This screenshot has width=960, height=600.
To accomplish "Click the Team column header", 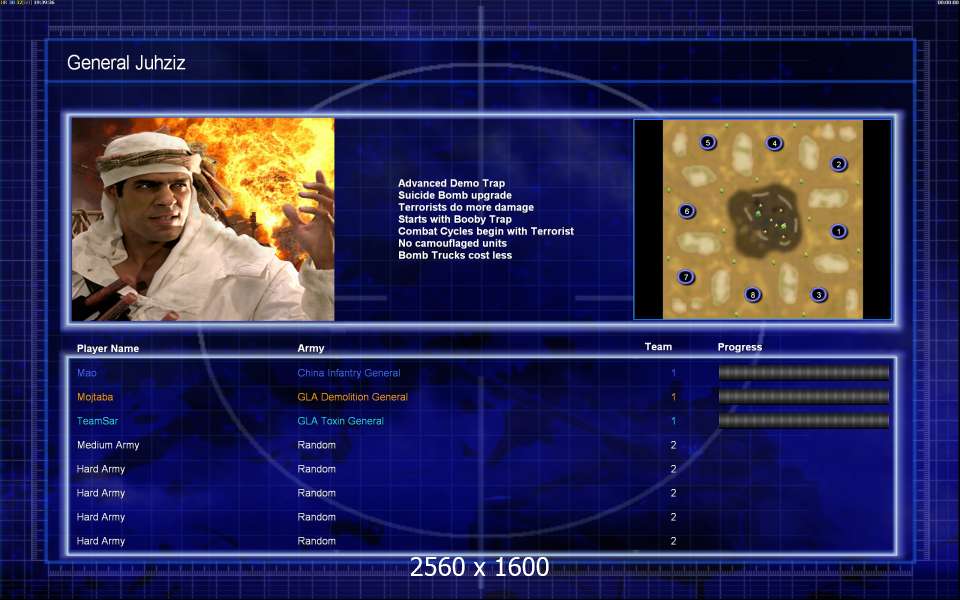I will click(x=658, y=347).
